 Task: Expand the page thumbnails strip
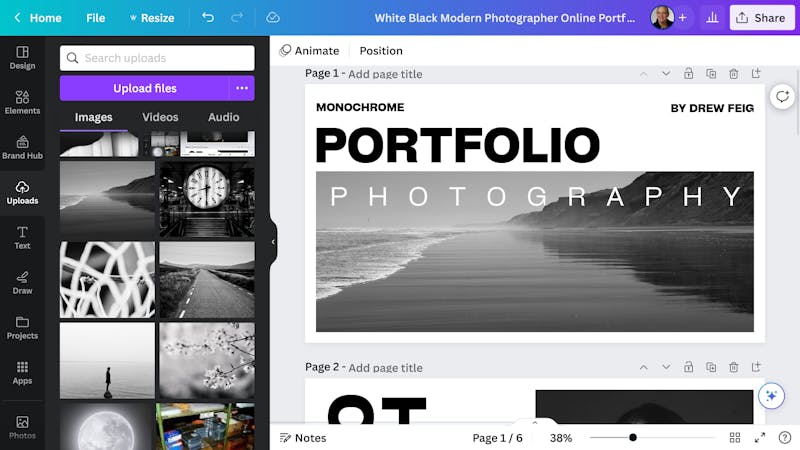[x=535, y=422]
